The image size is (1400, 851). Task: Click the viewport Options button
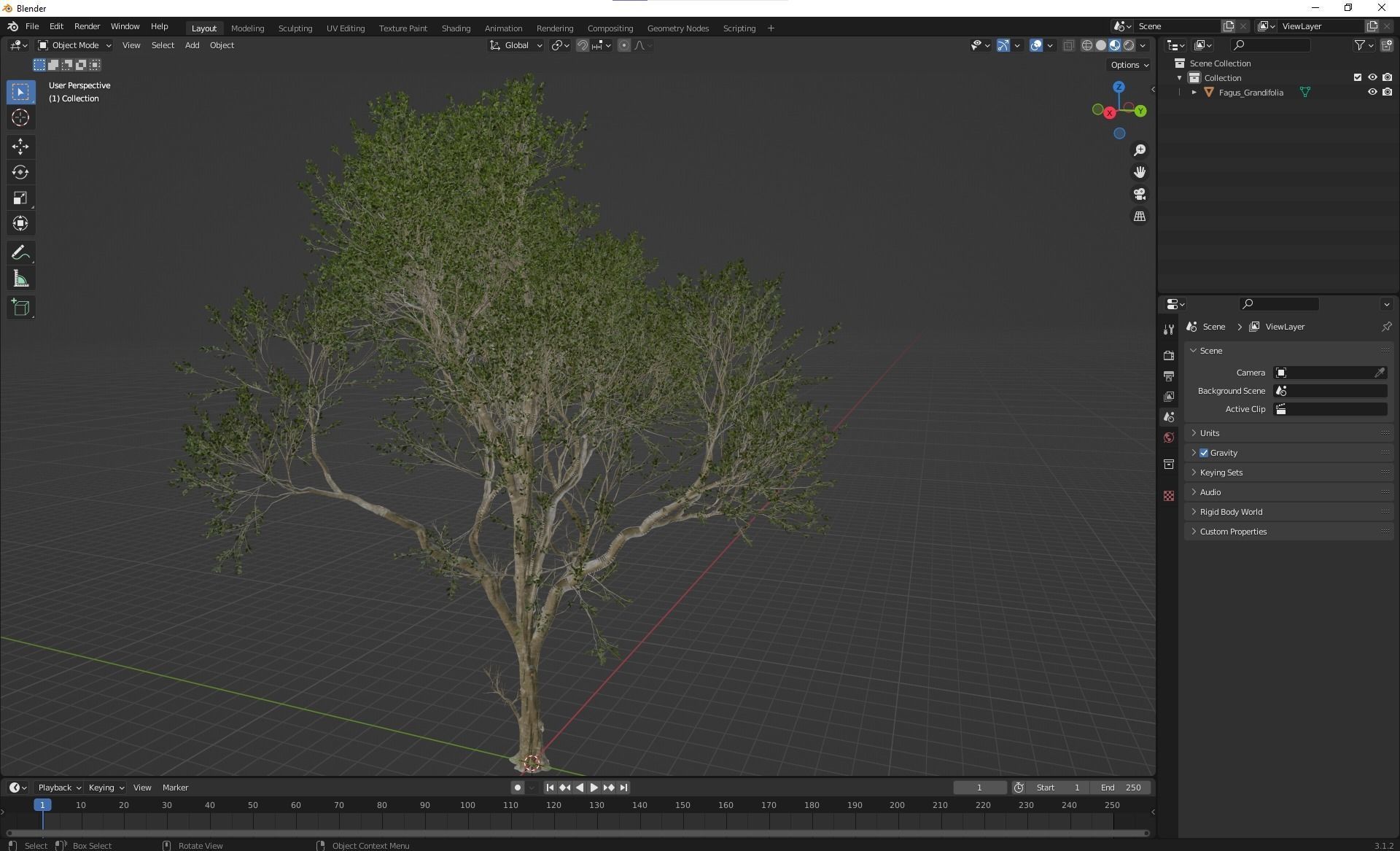(1129, 65)
